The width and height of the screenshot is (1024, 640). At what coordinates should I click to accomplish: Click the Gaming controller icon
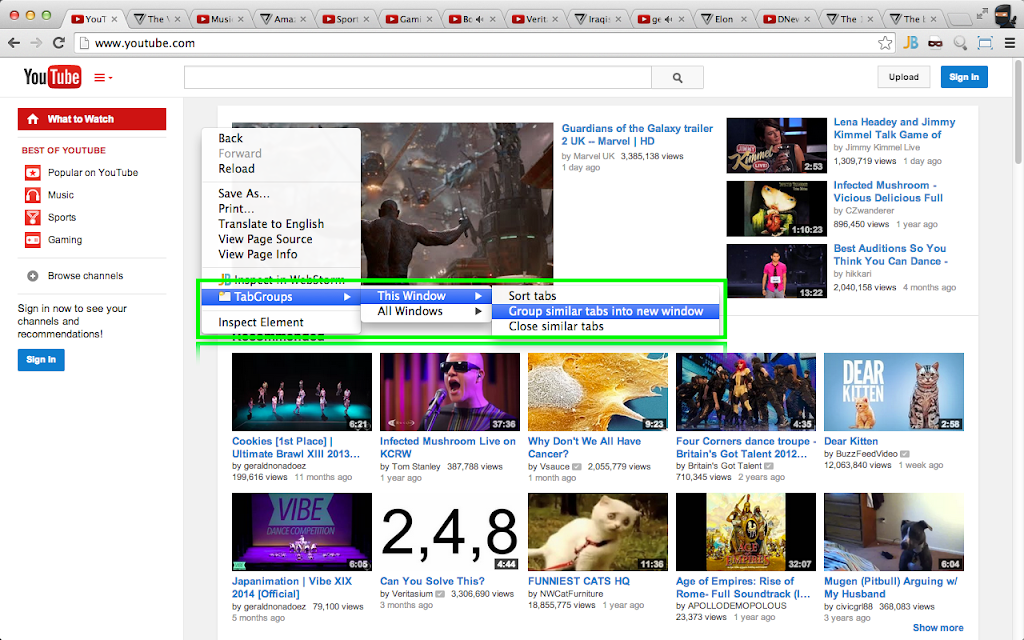[33, 240]
